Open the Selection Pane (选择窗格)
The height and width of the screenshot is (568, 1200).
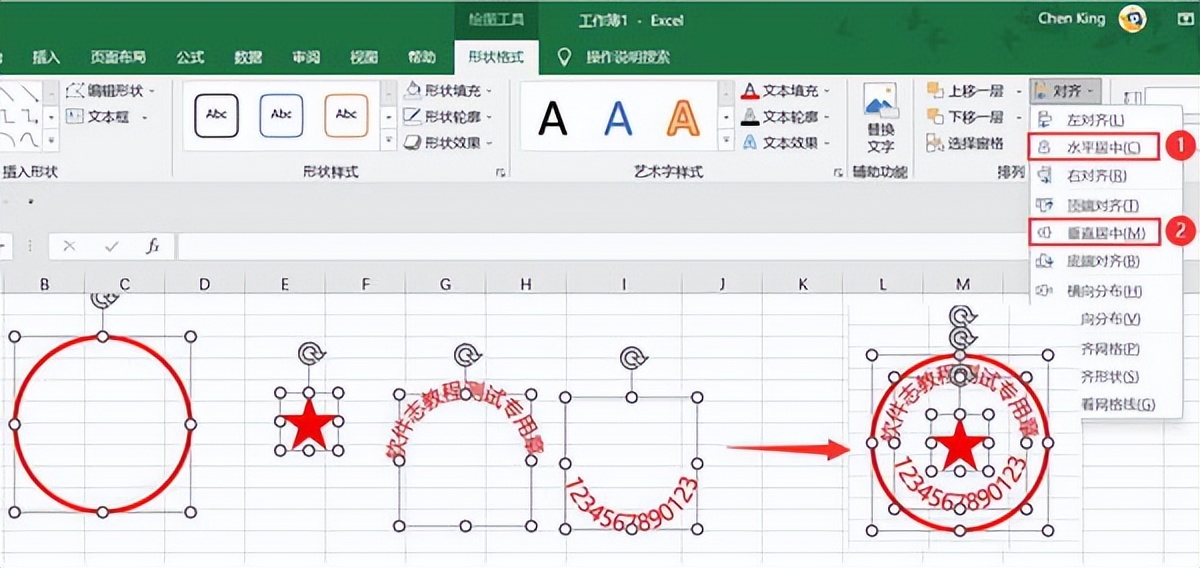click(965, 142)
